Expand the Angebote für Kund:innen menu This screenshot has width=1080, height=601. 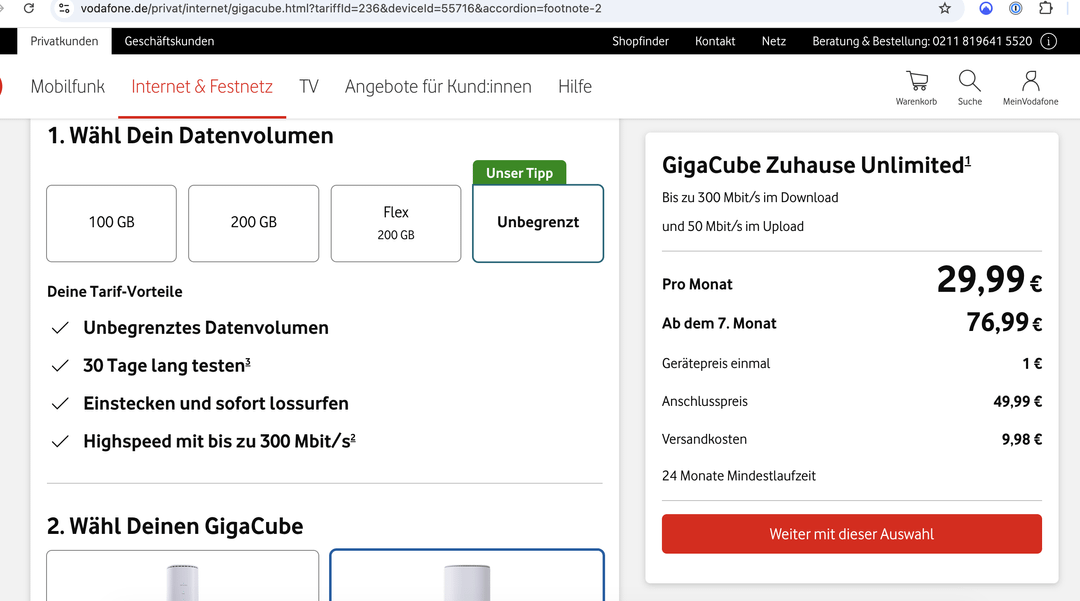(x=438, y=87)
